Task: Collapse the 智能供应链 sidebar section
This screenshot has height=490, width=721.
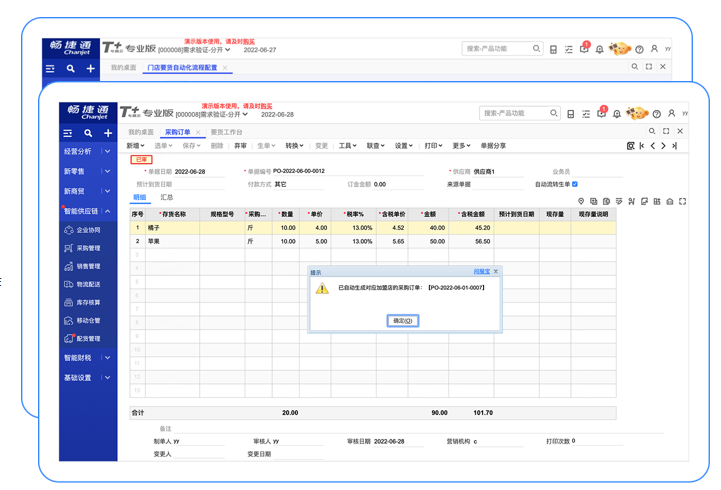Action: click(107, 211)
